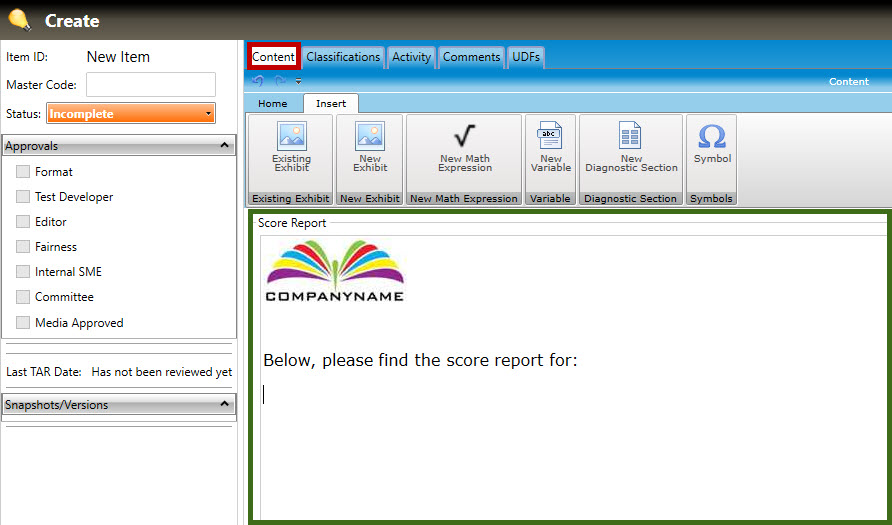Viewport: 892px width, 525px height.
Task: Select the Home ribbon tab
Action: tap(272, 103)
